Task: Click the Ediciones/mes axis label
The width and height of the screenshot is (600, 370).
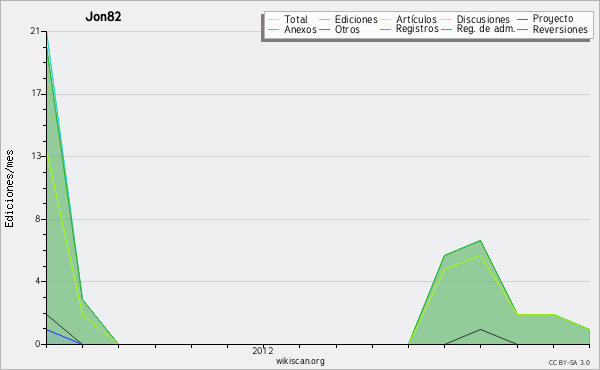Action: tap(9, 189)
